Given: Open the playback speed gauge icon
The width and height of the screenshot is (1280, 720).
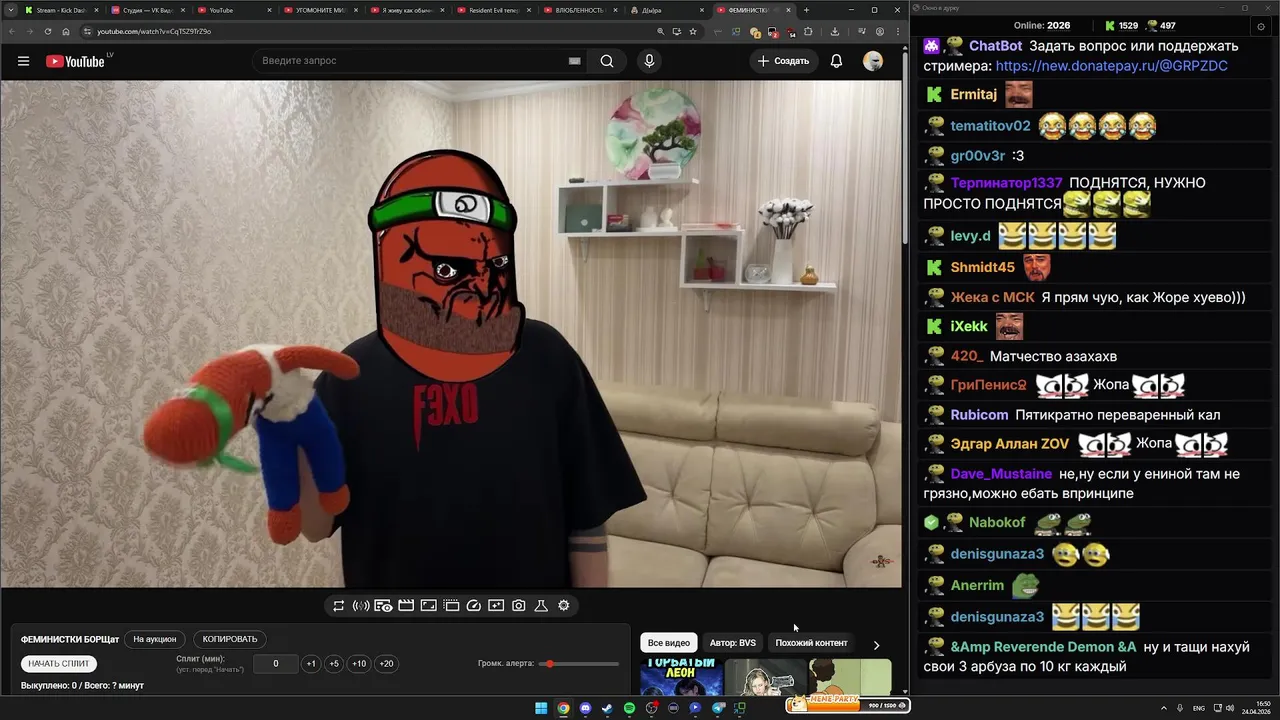Looking at the screenshot, I should tap(474, 605).
